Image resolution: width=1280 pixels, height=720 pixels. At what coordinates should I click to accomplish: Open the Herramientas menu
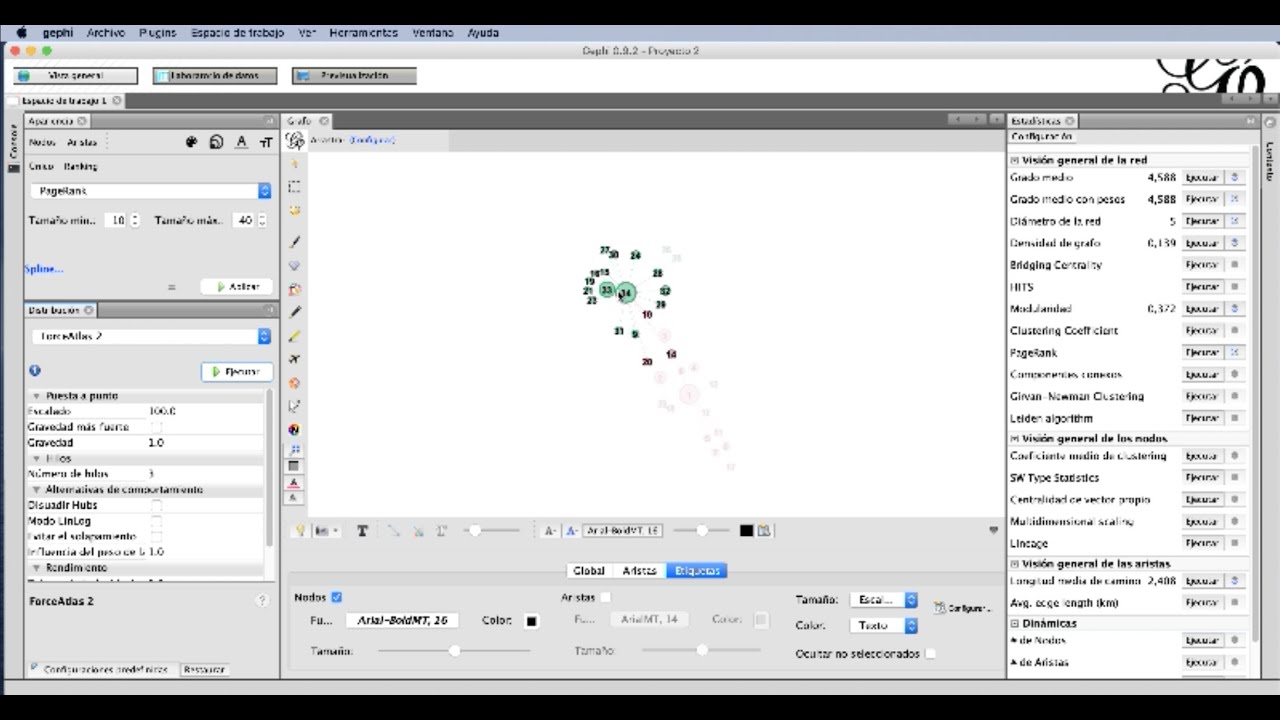(x=363, y=33)
